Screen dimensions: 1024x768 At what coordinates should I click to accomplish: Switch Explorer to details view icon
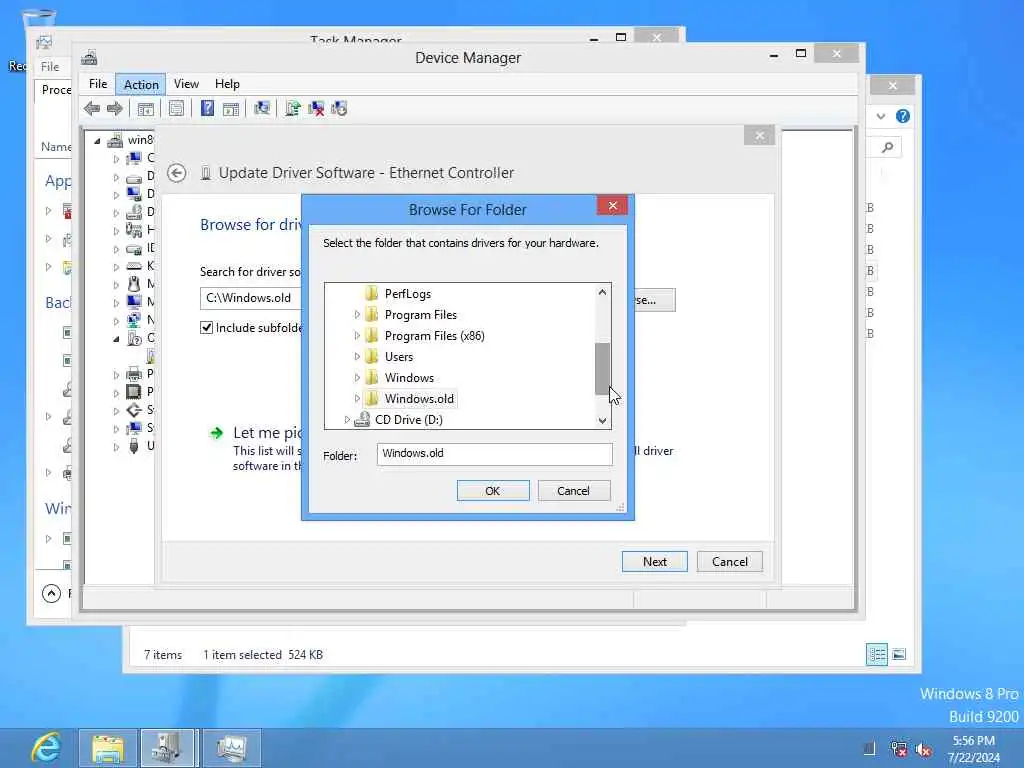coord(876,654)
